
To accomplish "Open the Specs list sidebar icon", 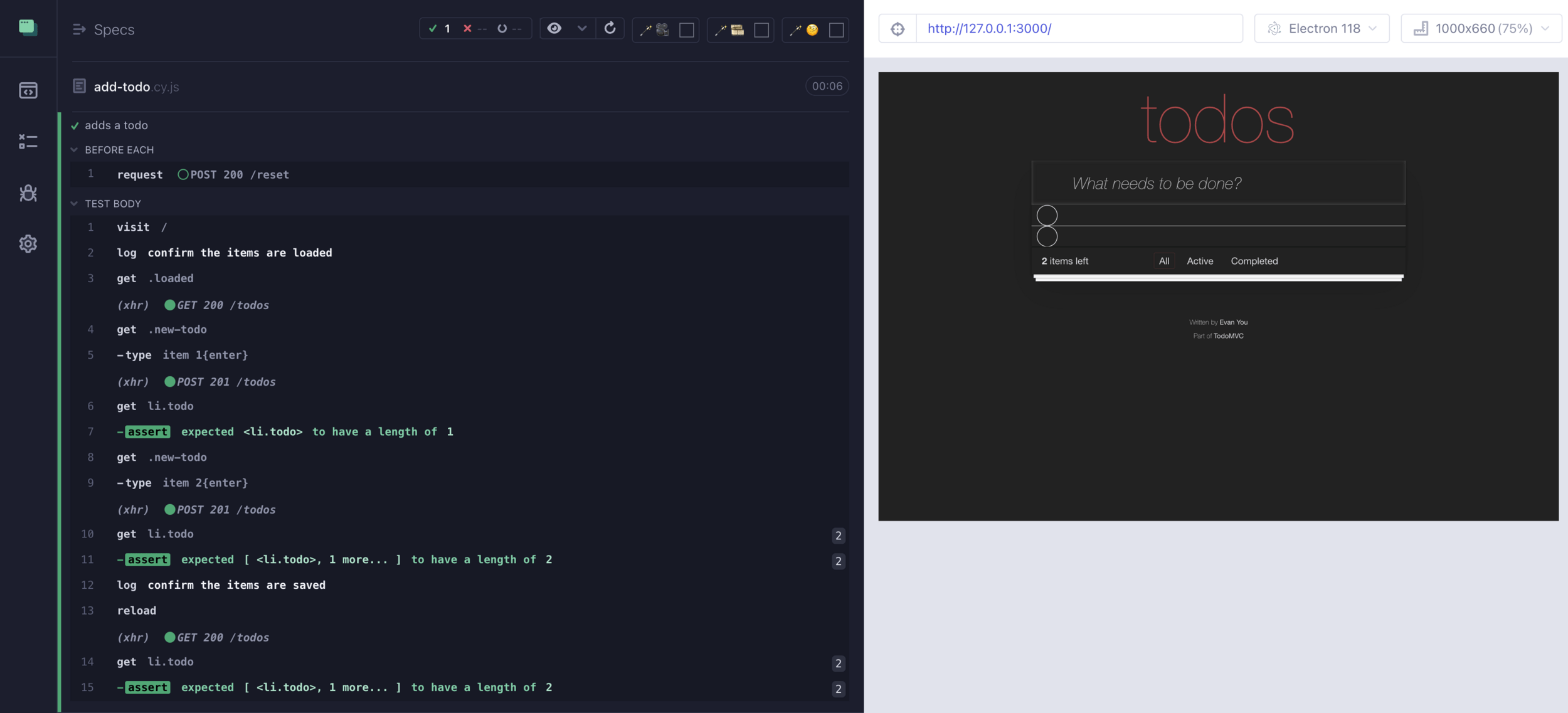I will click(x=28, y=90).
